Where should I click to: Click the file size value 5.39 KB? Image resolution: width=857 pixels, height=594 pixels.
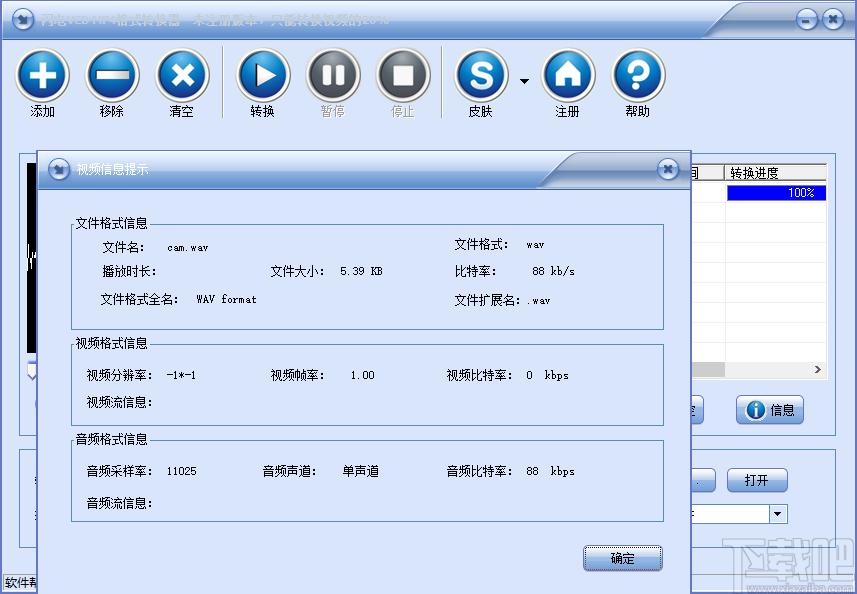tap(361, 271)
